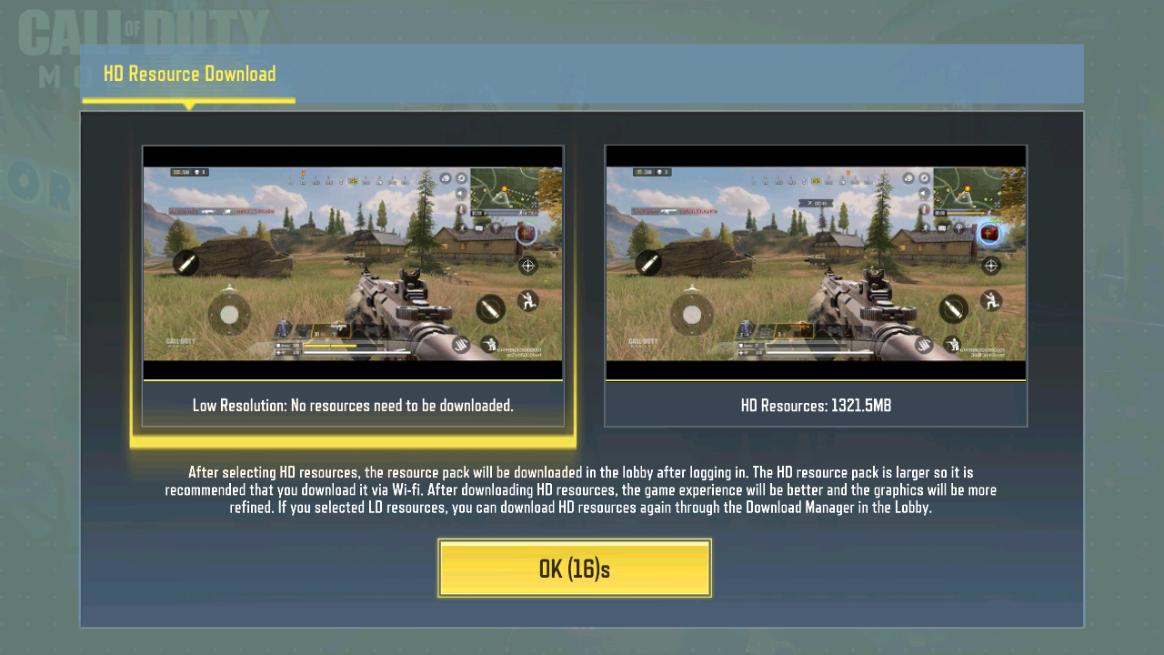The image size is (1164, 655).
Task: Tap aim crosshair icon in Low Resolution preview
Action: [x=528, y=265]
